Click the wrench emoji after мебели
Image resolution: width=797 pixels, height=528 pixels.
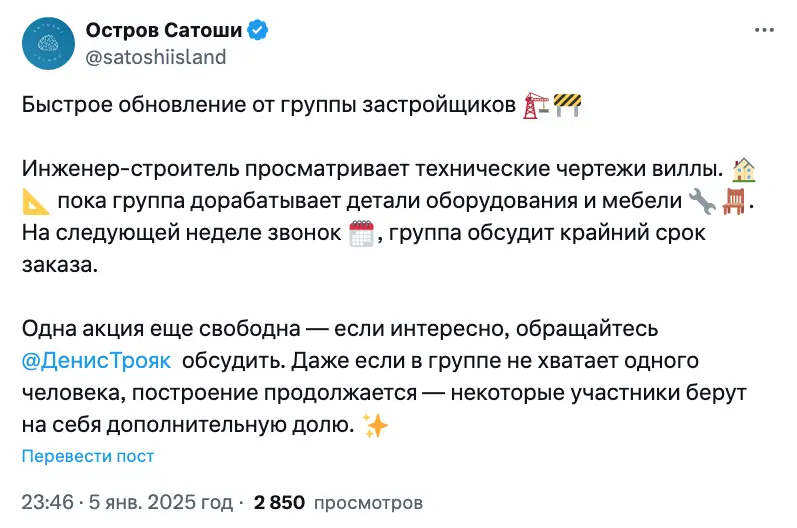701,201
